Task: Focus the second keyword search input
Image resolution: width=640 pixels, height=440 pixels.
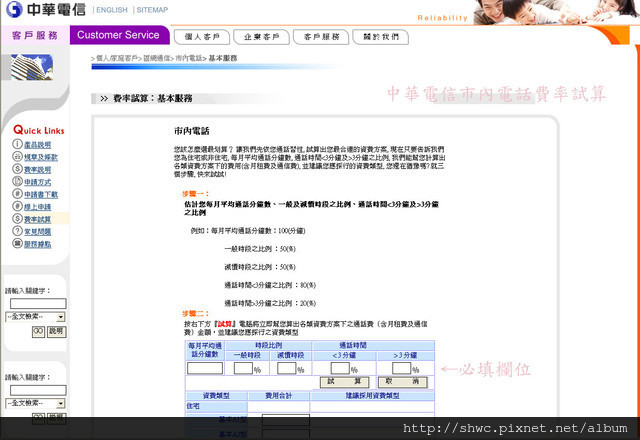Action: click(38, 390)
